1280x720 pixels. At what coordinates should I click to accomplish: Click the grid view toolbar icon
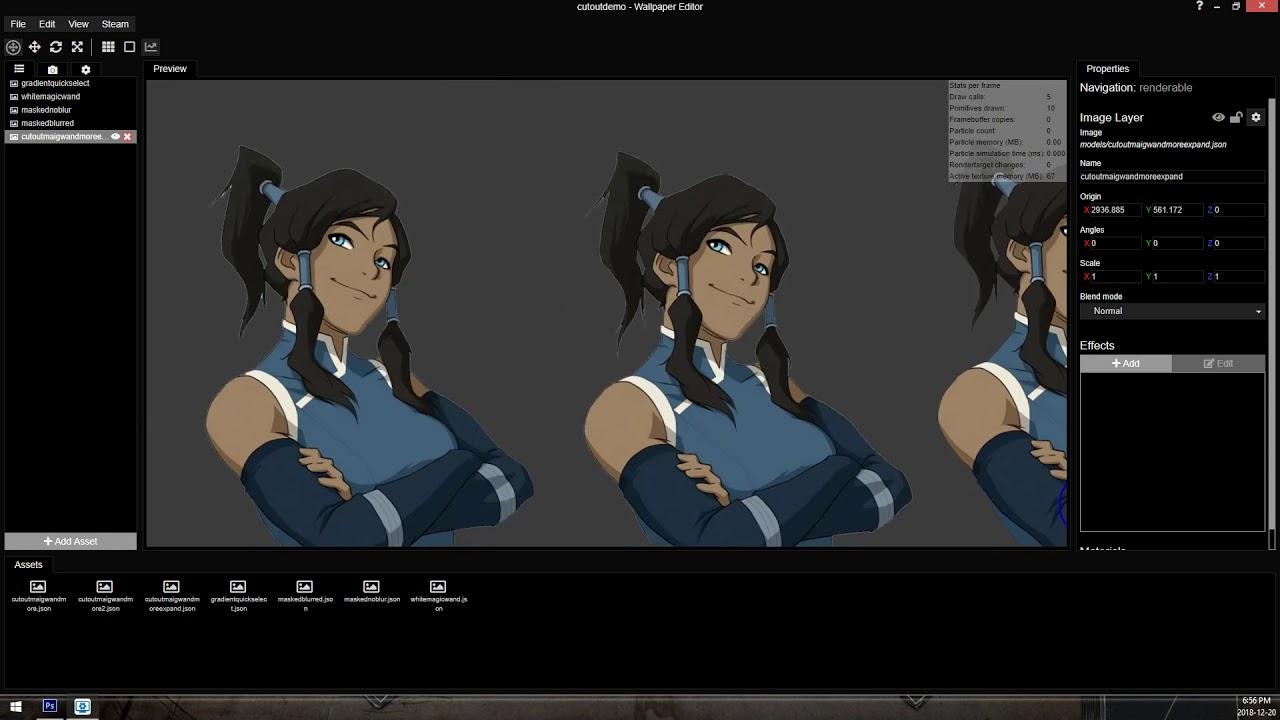coord(108,47)
